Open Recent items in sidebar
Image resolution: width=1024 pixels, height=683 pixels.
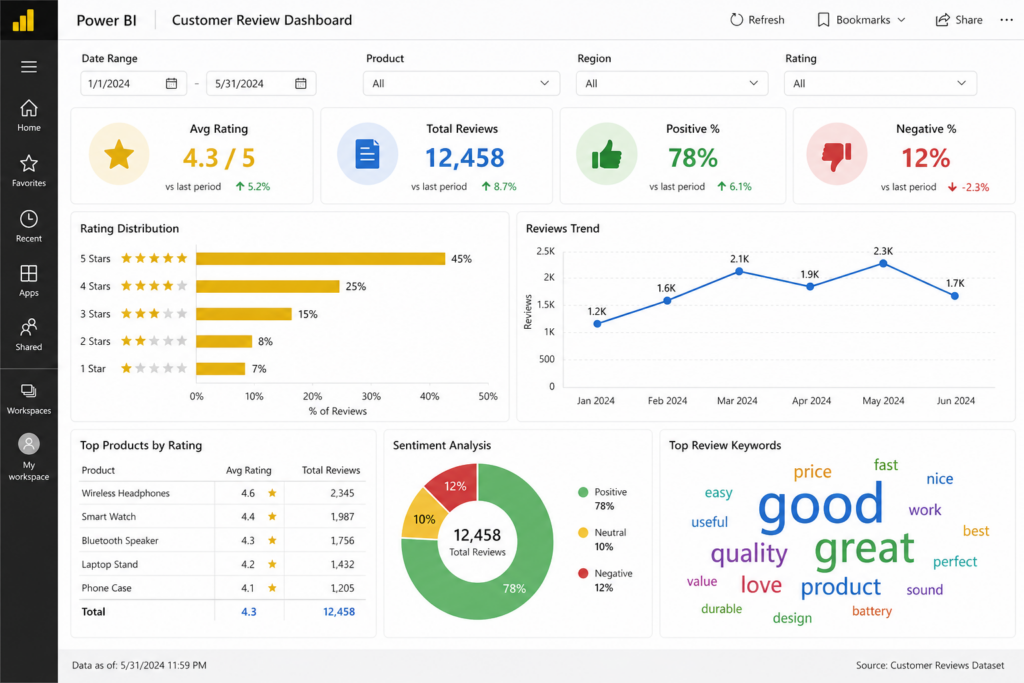pyautogui.click(x=29, y=226)
